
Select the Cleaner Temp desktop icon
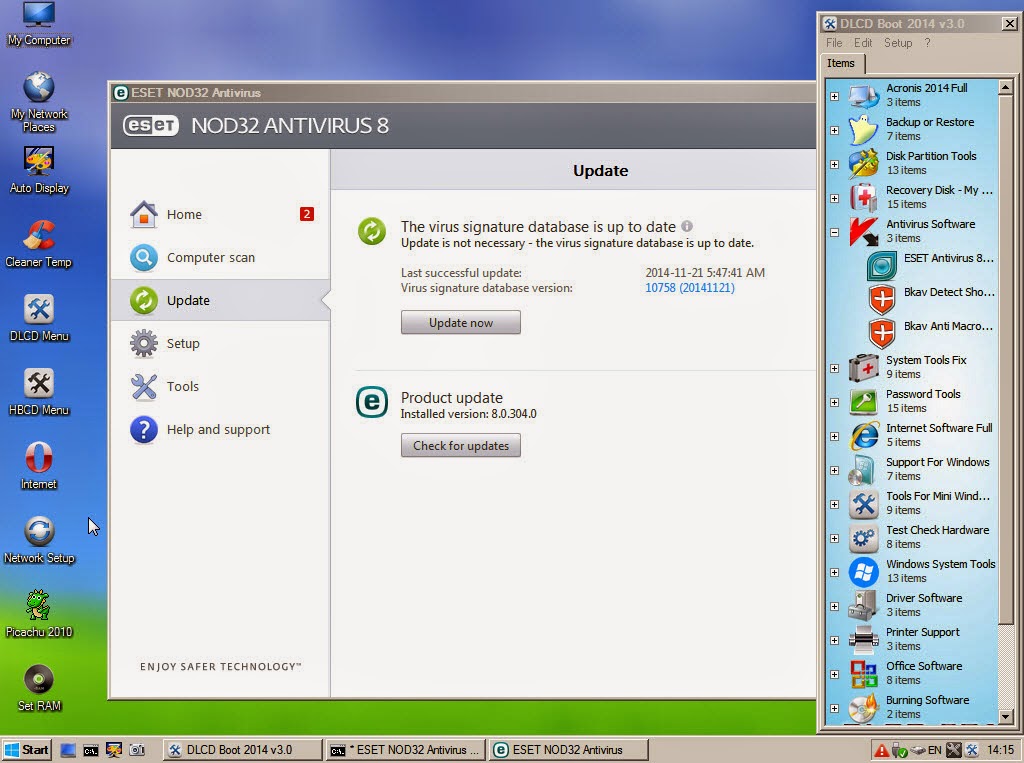pos(39,244)
